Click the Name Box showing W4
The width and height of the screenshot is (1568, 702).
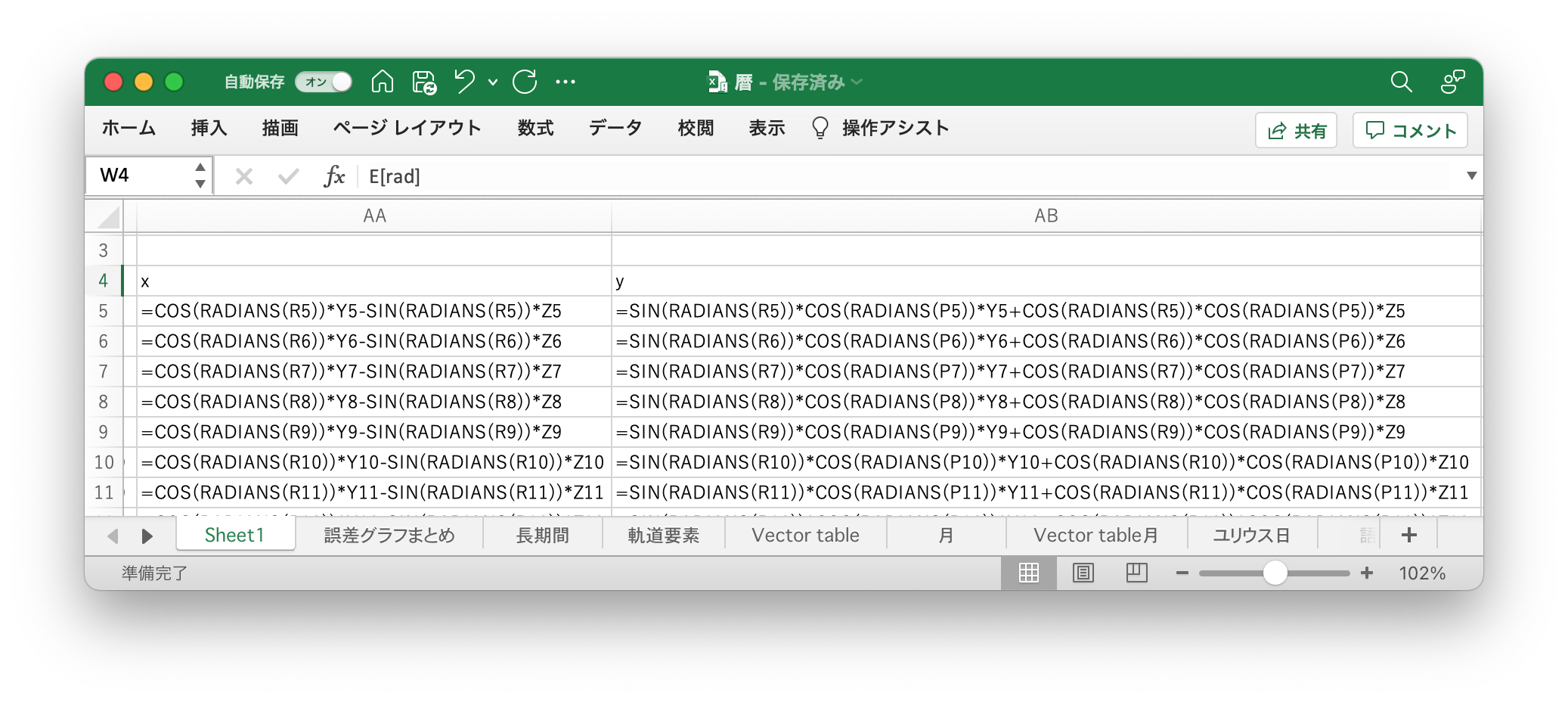(140, 175)
